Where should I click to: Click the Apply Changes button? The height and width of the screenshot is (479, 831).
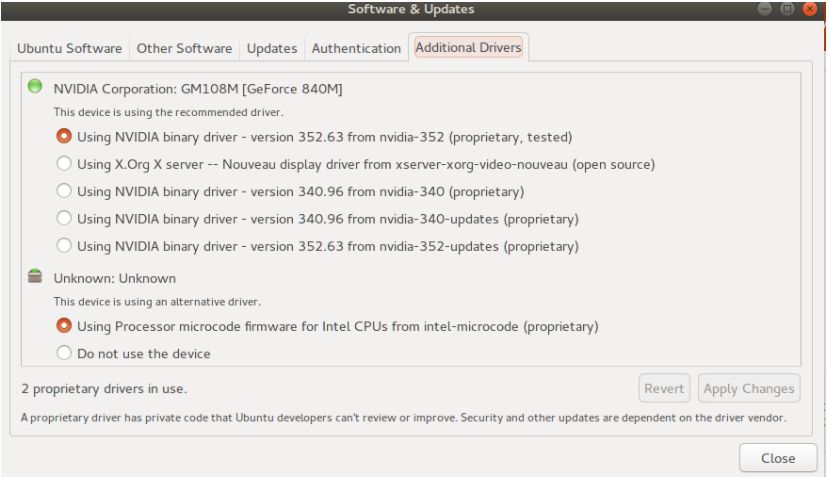tap(749, 388)
